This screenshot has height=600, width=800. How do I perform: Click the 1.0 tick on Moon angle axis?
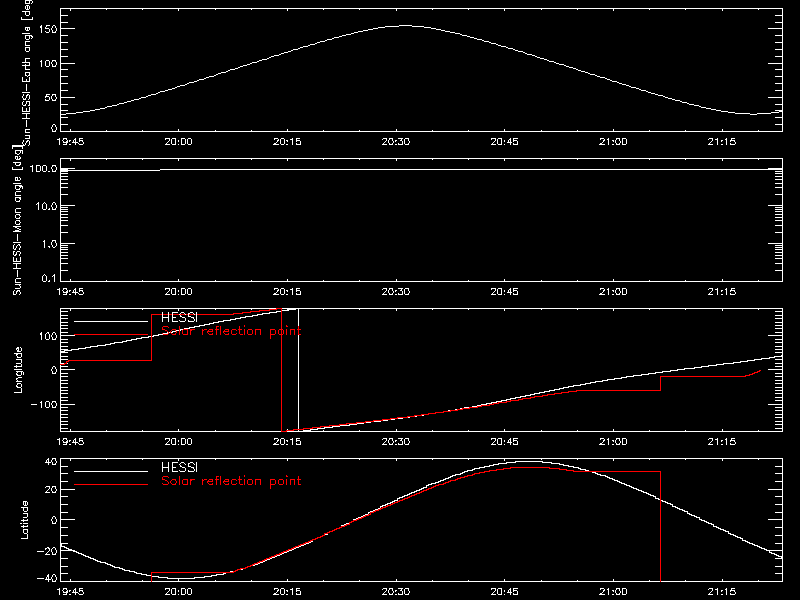[x=49, y=244]
